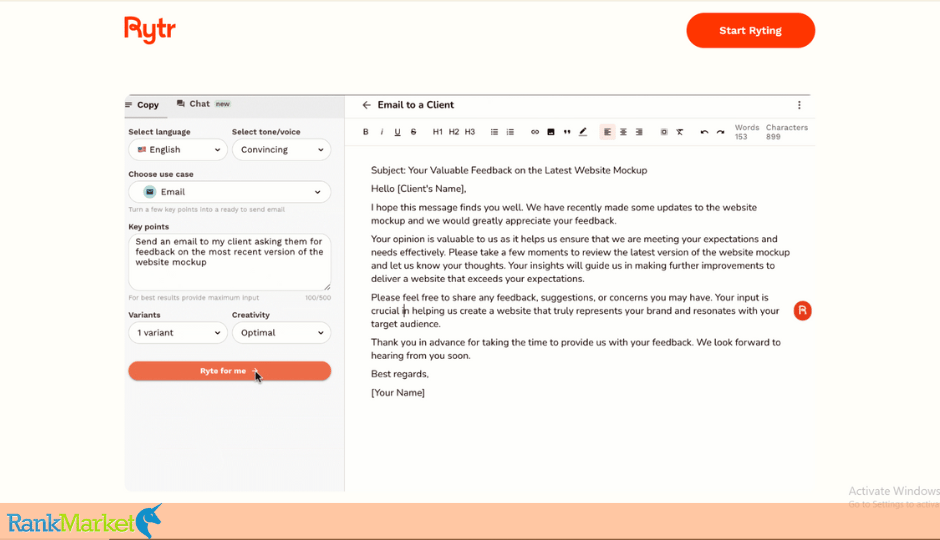Screen dimensions: 940x540
Task: Click into the Key points text area
Action: [x=230, y=262]
